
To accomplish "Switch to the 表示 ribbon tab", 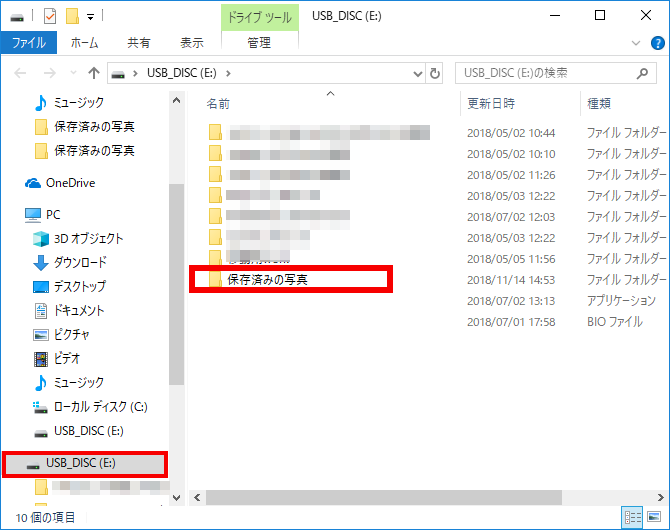I will 191,43.
